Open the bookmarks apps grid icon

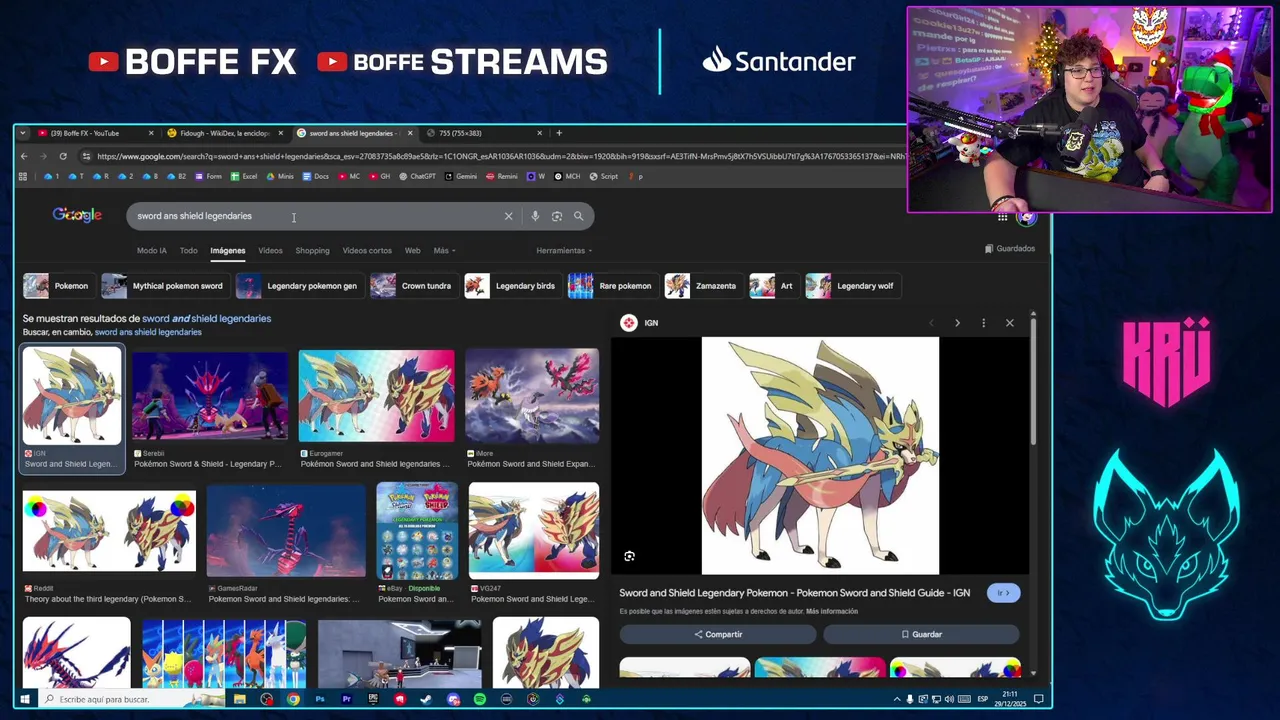(22, 176)
